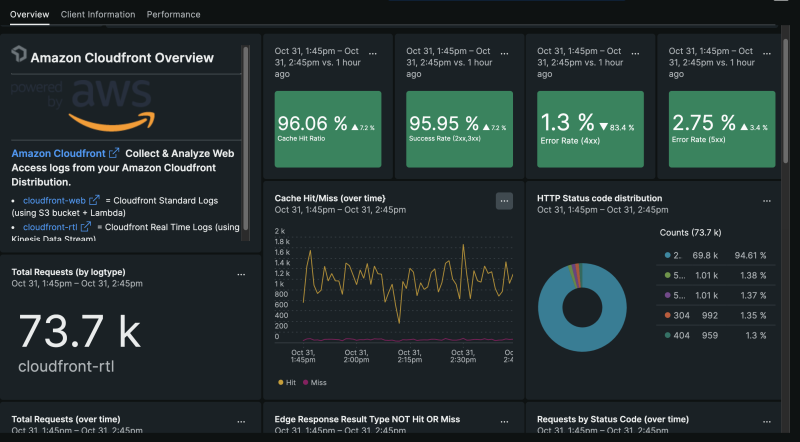800x442 pixels.
Task: Expand Edge Response Result Type panel options
Action: tap(505, 420)
